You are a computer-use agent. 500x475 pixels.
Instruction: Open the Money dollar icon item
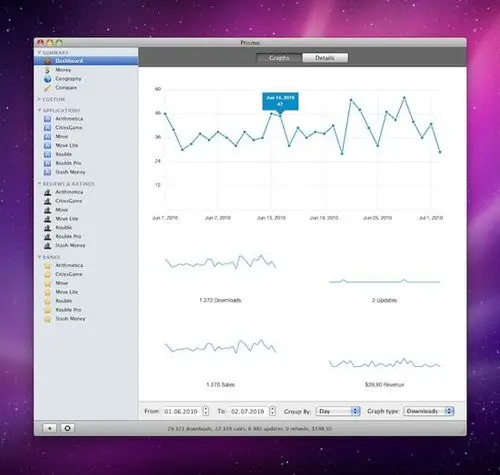[47, 70]
